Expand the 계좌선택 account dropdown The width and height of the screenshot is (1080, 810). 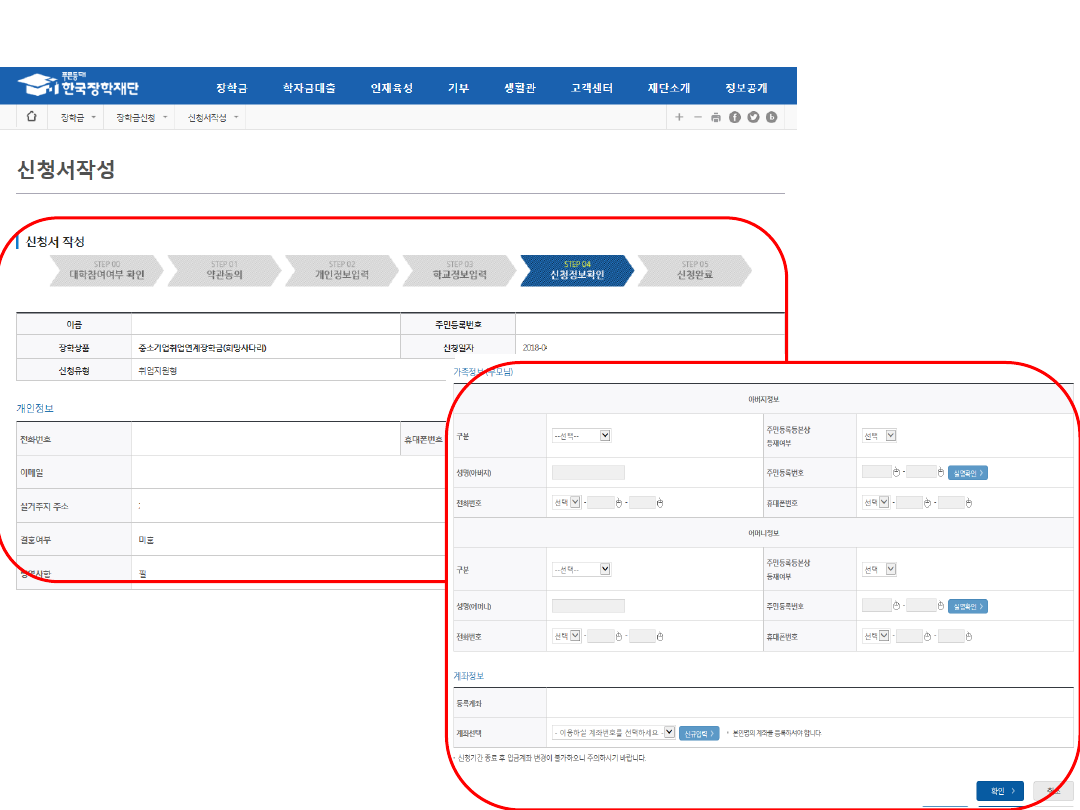(x=614, y=733)
